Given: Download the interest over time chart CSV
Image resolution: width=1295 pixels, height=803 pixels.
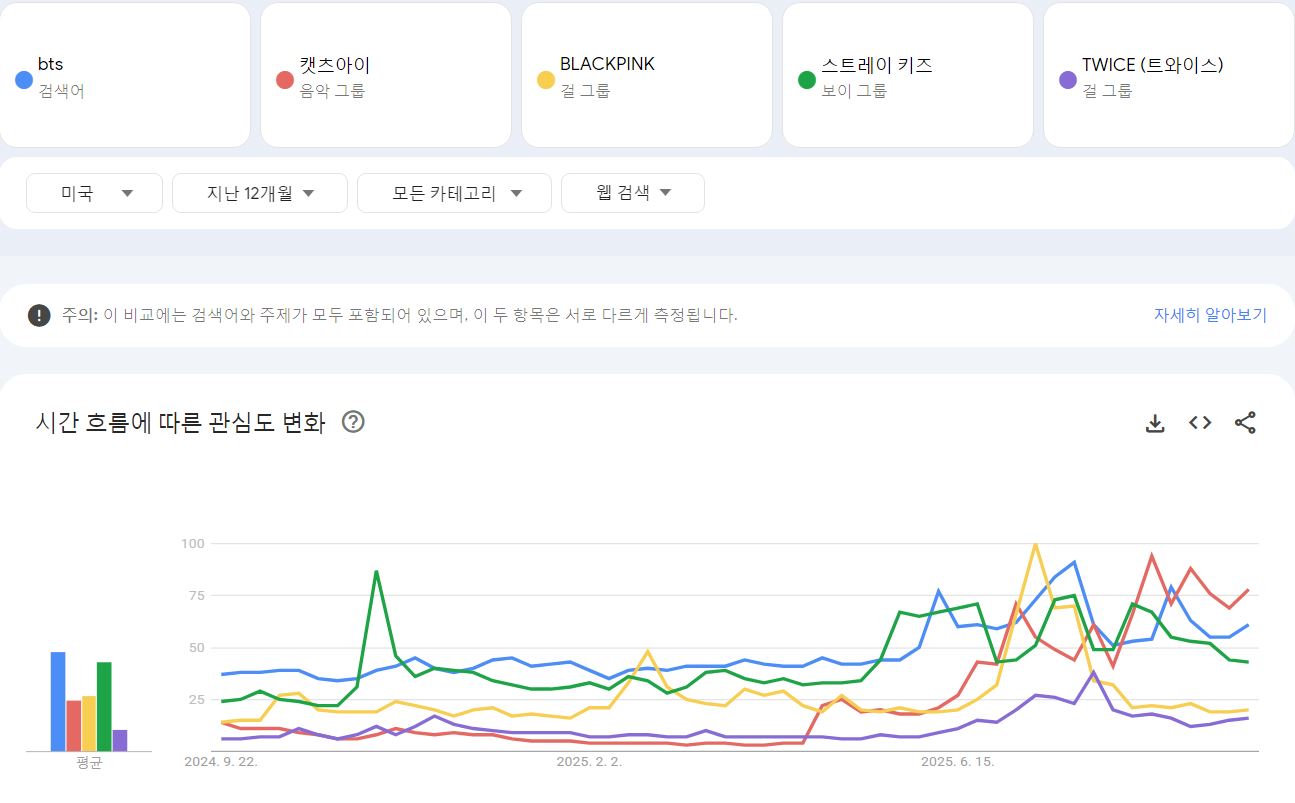Looking at the screenshot, I should click(x=1155, y=423).
